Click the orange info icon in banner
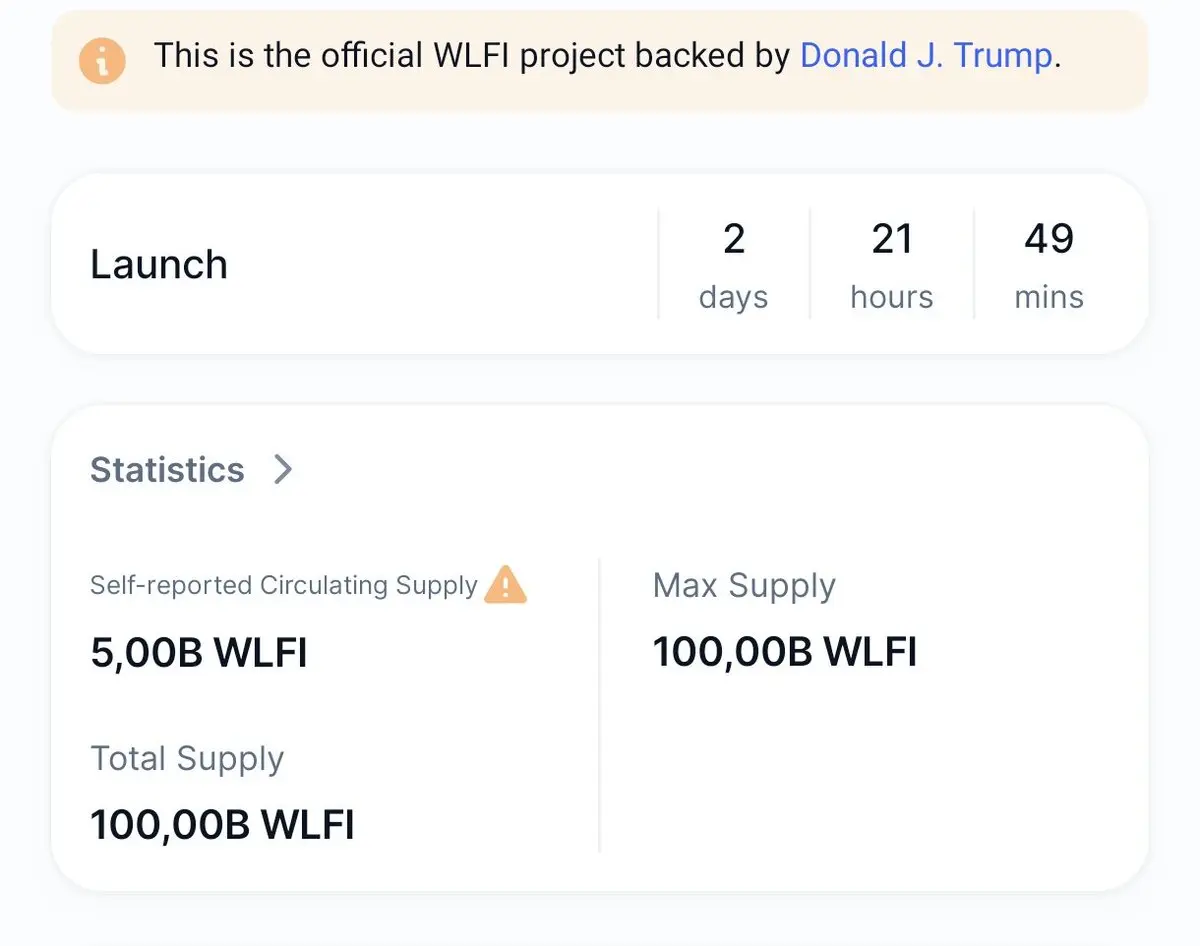This screenshot has height=946, width=1200. point(103,61)
